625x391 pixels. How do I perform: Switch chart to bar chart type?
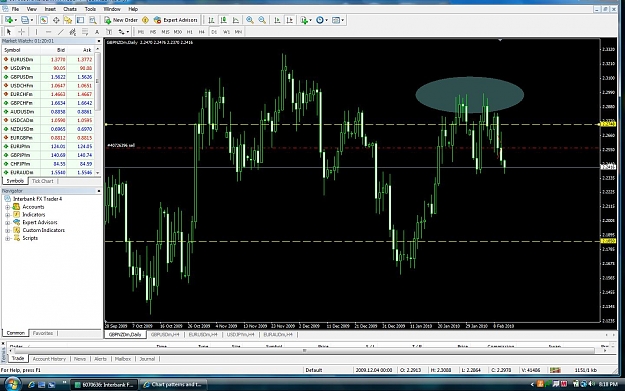coord(211,20)
